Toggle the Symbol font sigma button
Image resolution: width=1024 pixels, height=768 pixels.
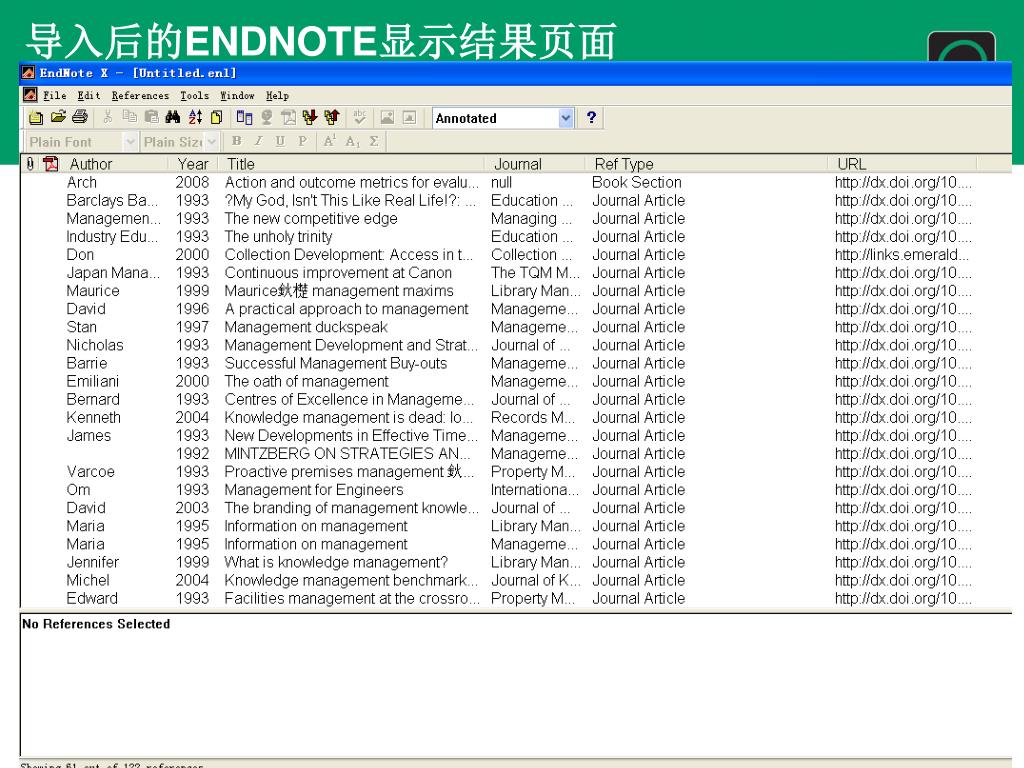374,141
